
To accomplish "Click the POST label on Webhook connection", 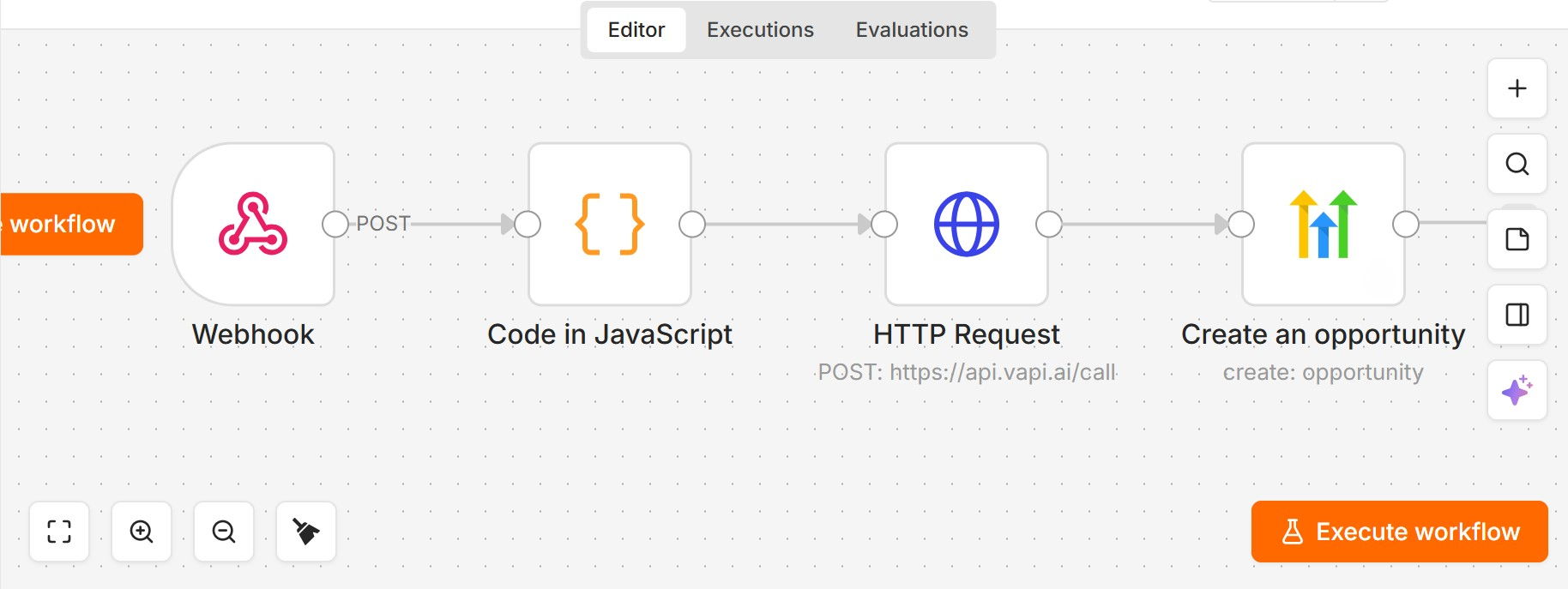I will [383, 224].
